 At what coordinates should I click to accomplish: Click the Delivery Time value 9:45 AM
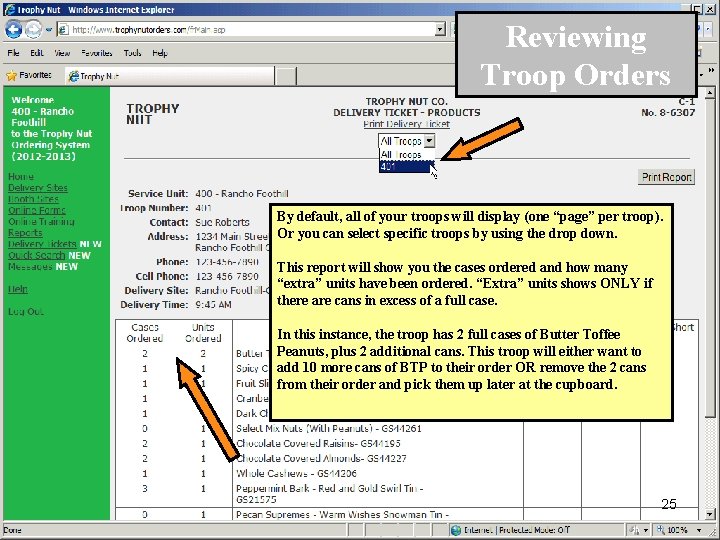(213, 305)
